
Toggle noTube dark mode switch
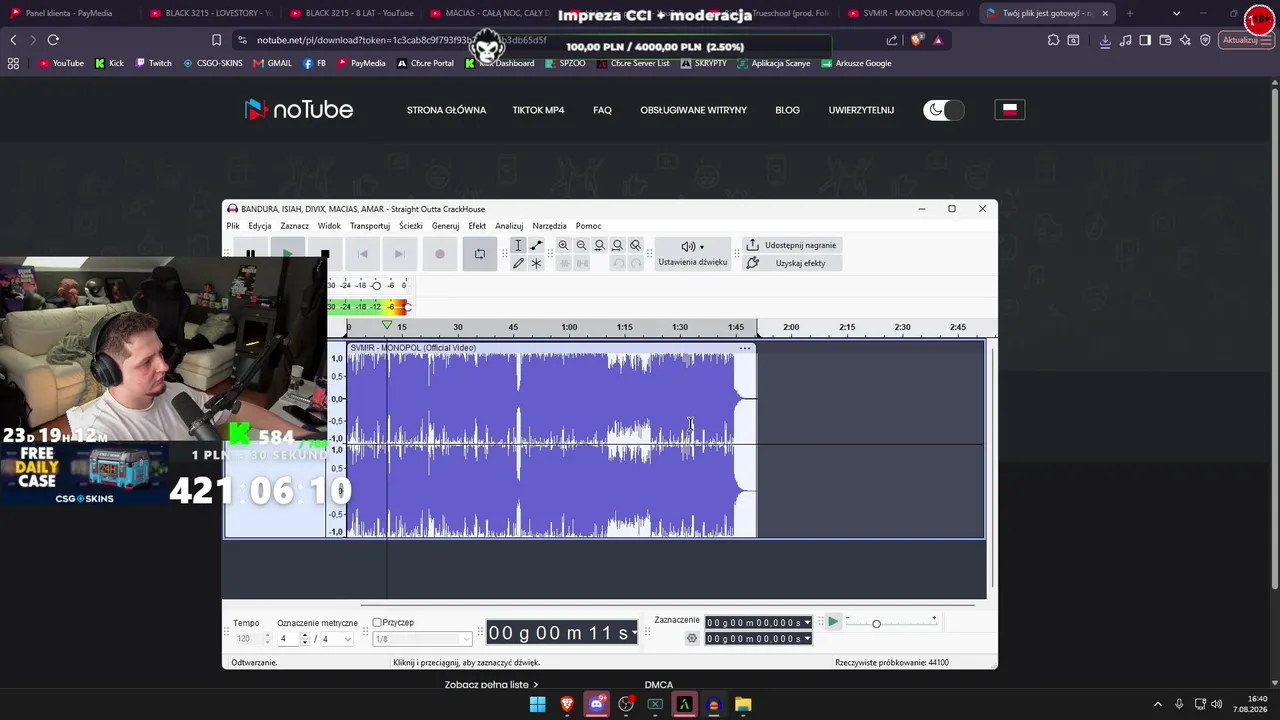(944, 110)
